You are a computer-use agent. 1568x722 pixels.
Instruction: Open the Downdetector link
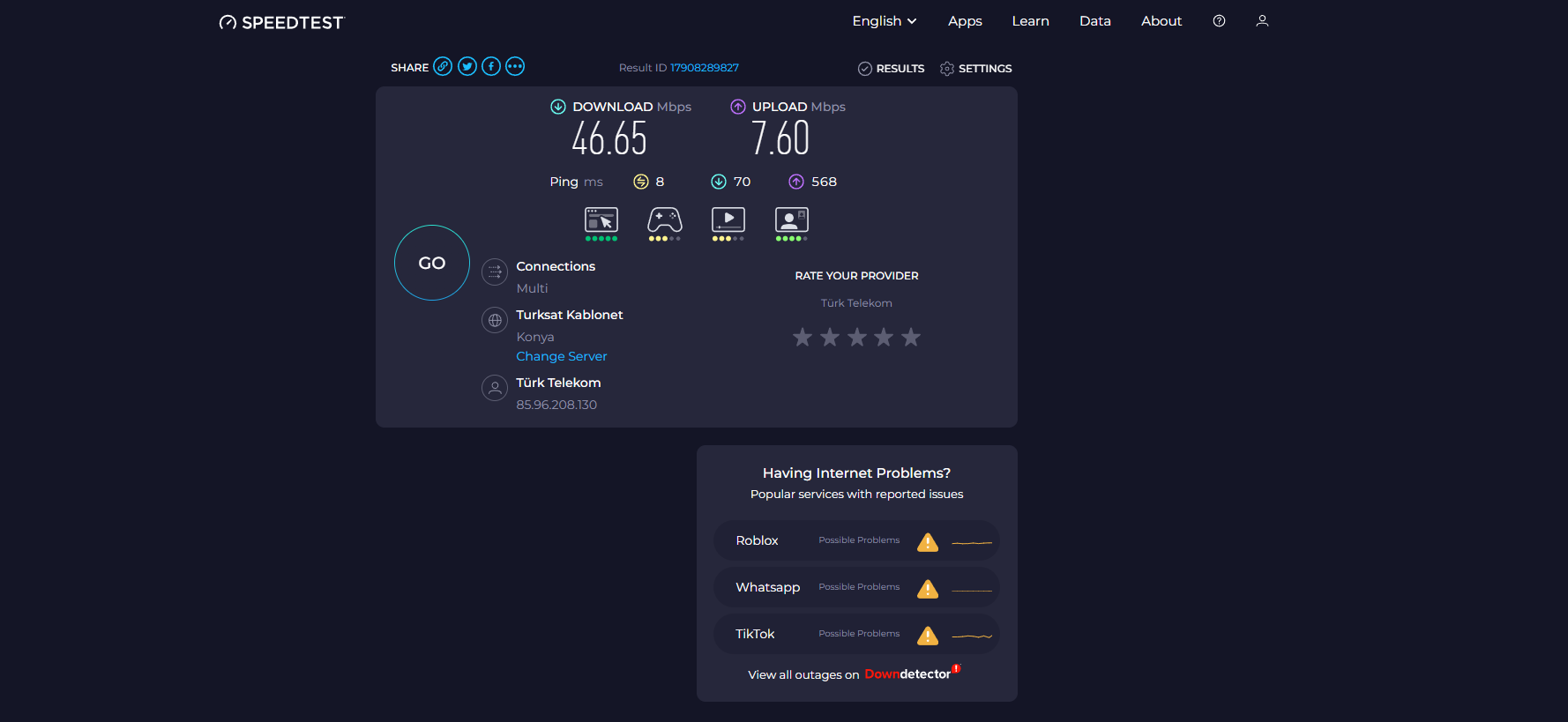(x=912, y=674)
